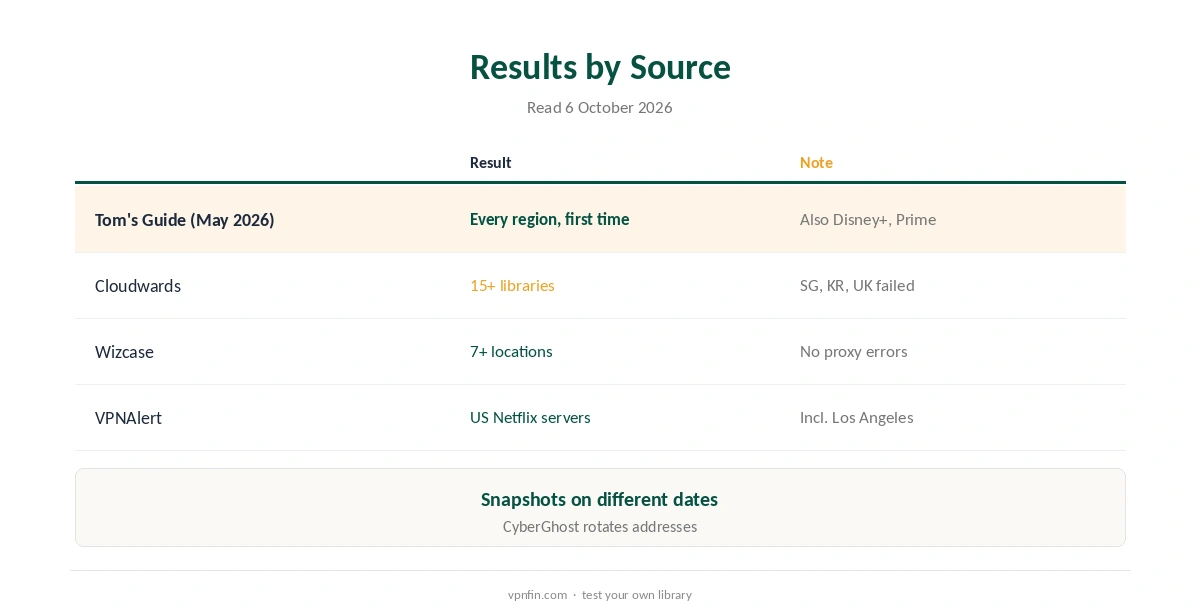Click the 'Results by Source' heading
The width and height of the screenshot is (1200, 614).
click(x=600, y=67)
